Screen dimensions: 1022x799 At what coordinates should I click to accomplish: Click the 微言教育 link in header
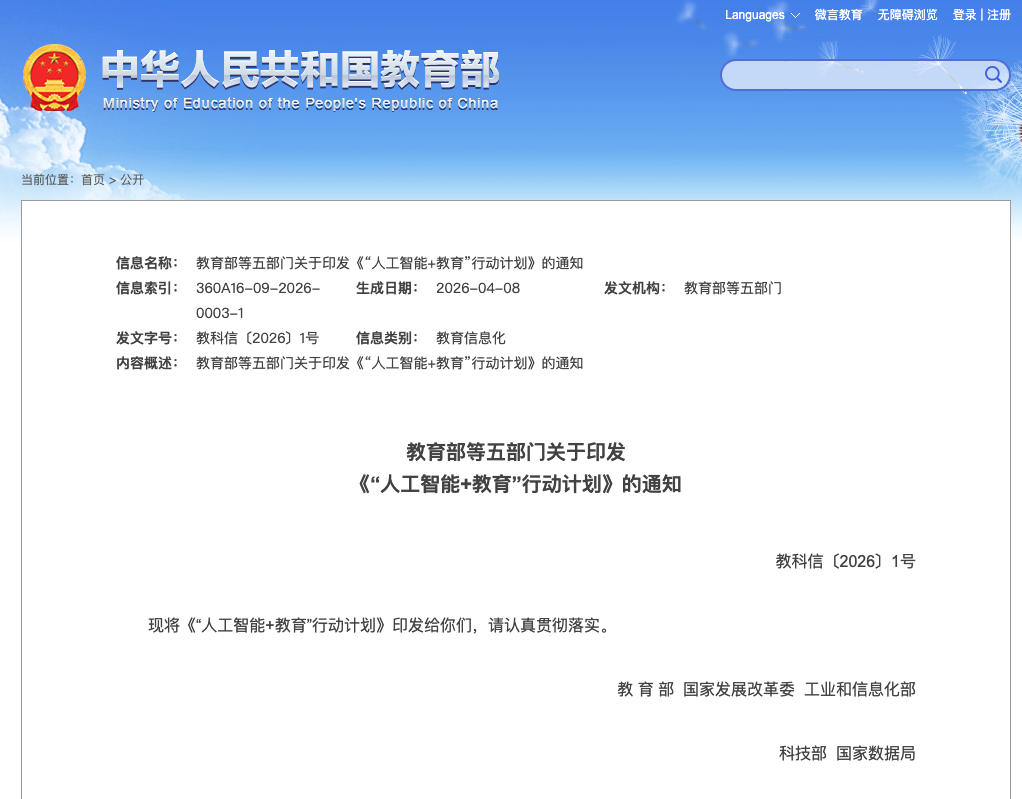tap(838, 15)
